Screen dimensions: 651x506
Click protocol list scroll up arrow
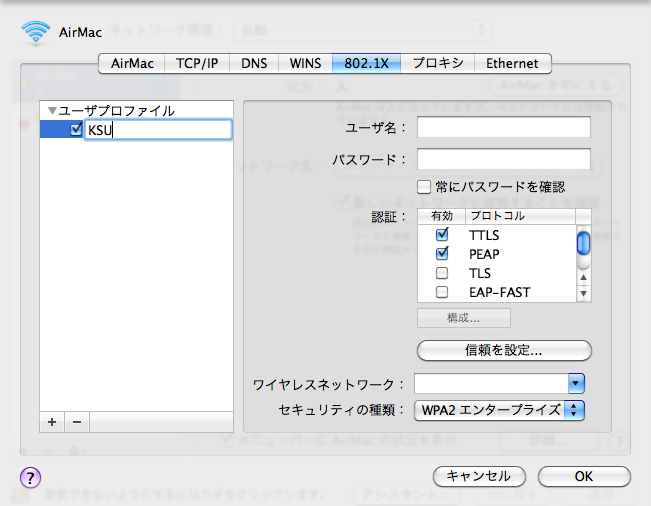pos(583,277)
